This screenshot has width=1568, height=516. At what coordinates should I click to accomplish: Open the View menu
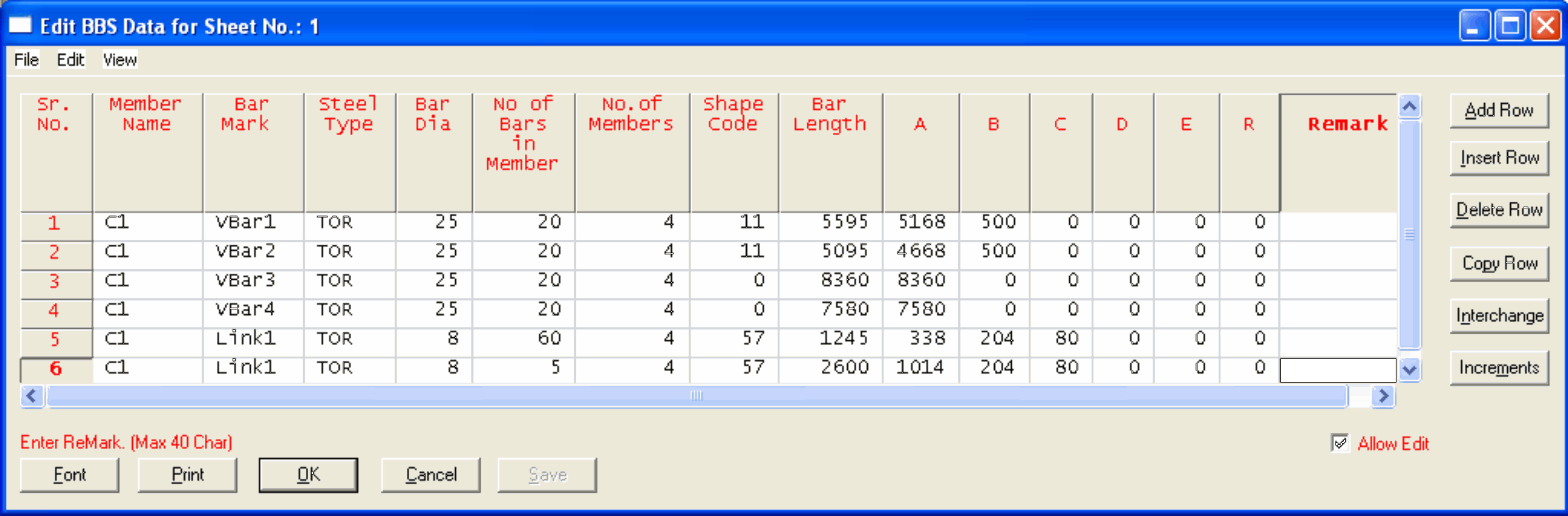(x=120, y=60)
